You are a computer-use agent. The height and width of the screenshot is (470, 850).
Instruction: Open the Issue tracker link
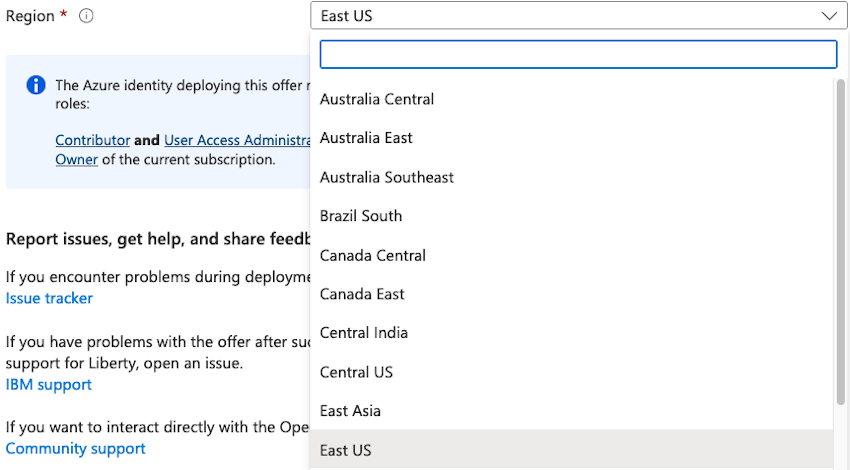(49, 298)
